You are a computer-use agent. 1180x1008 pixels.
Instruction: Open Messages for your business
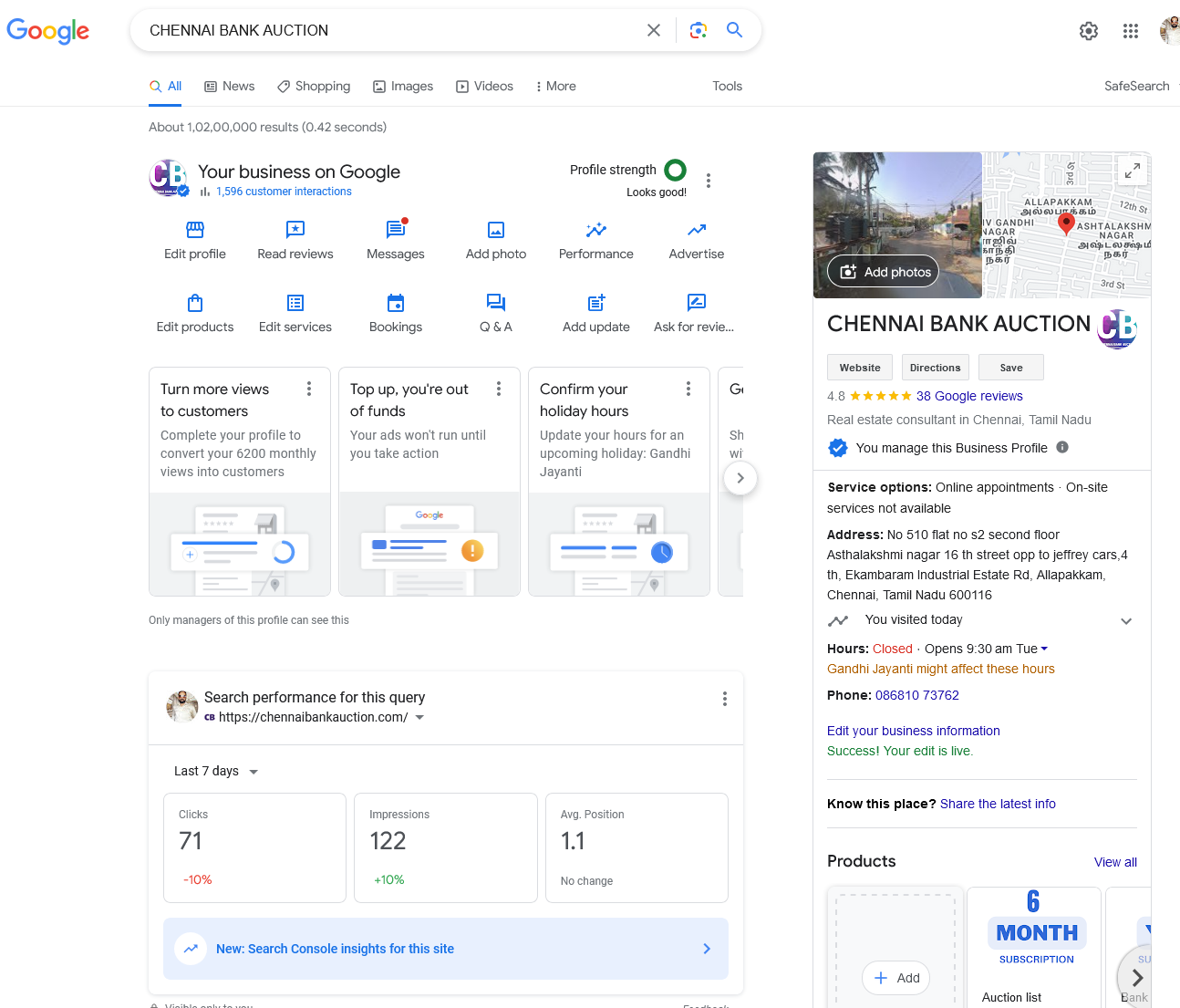[395, 231]
